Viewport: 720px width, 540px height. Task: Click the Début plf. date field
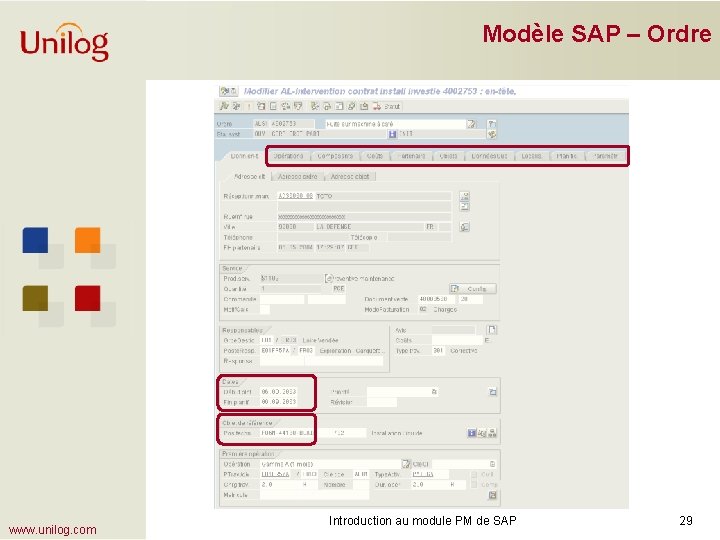[279, 392]
